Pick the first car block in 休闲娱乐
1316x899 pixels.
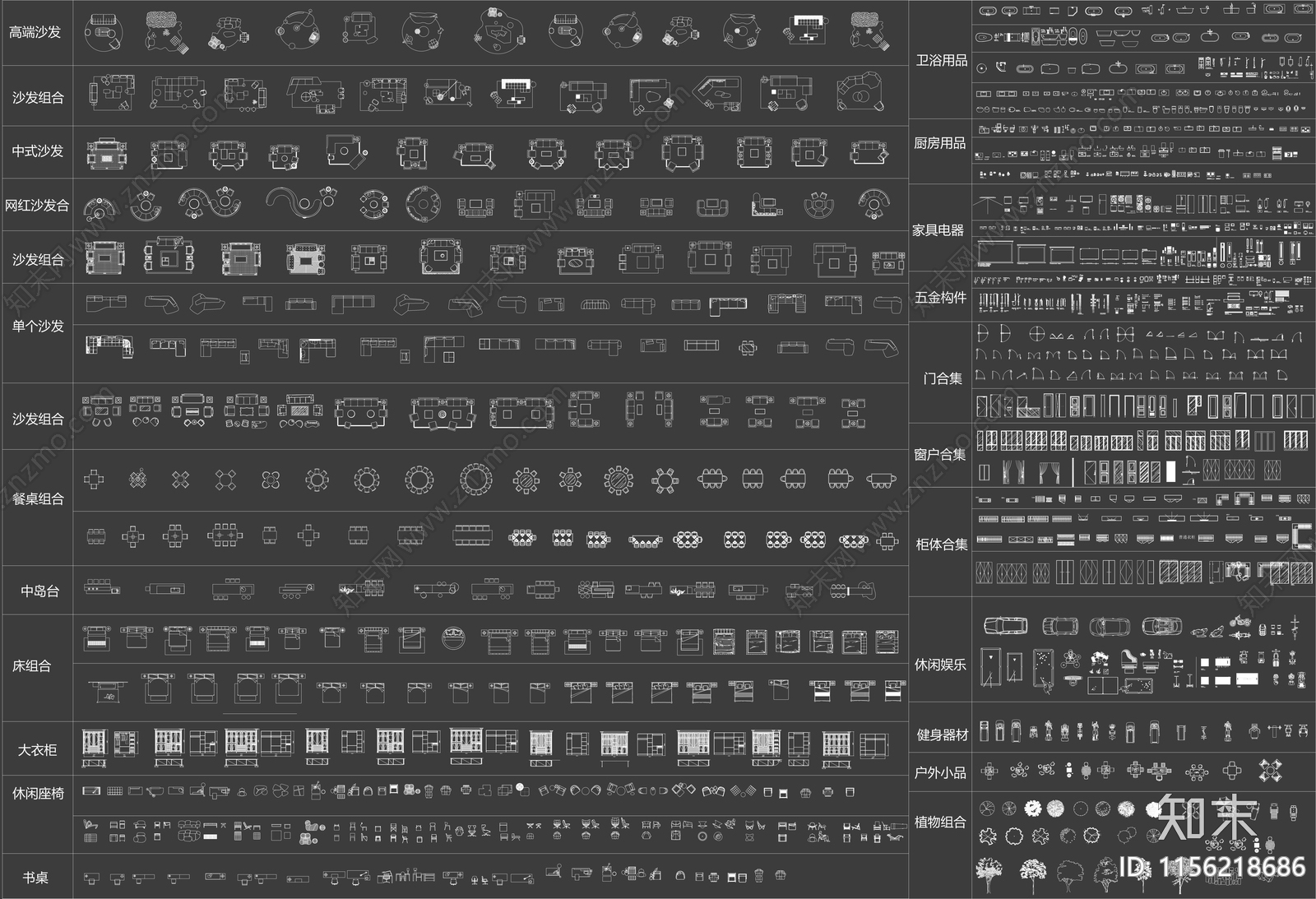(x=1005, y=626)
